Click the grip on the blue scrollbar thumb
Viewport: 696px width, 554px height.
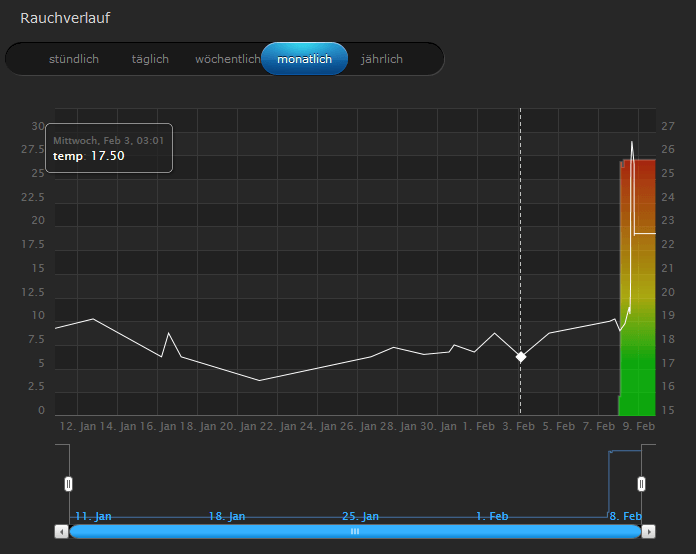(x=354, y=531)
